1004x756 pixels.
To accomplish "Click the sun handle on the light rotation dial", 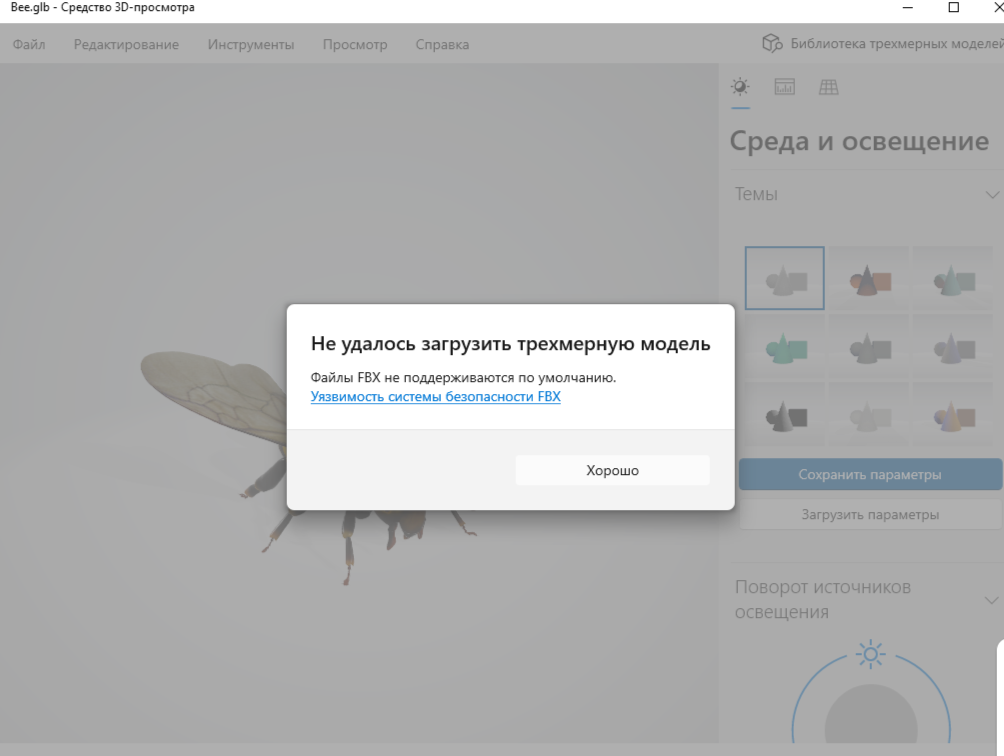I will [871, 654].
